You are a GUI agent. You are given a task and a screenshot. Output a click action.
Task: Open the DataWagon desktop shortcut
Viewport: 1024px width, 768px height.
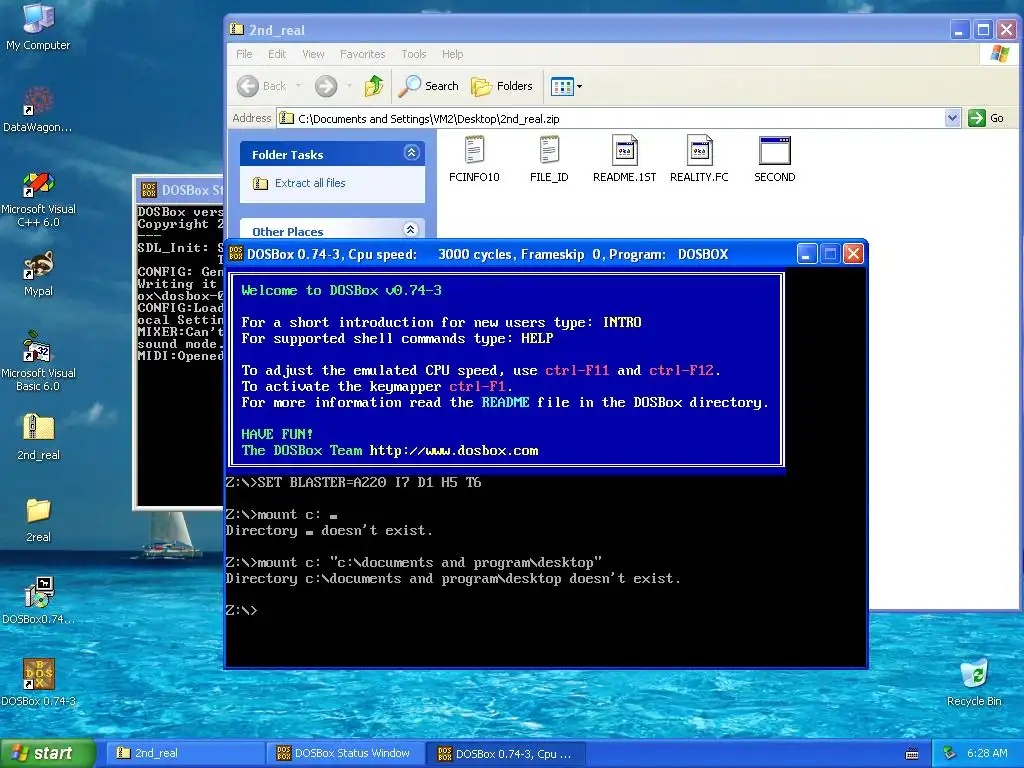(38, 110)
